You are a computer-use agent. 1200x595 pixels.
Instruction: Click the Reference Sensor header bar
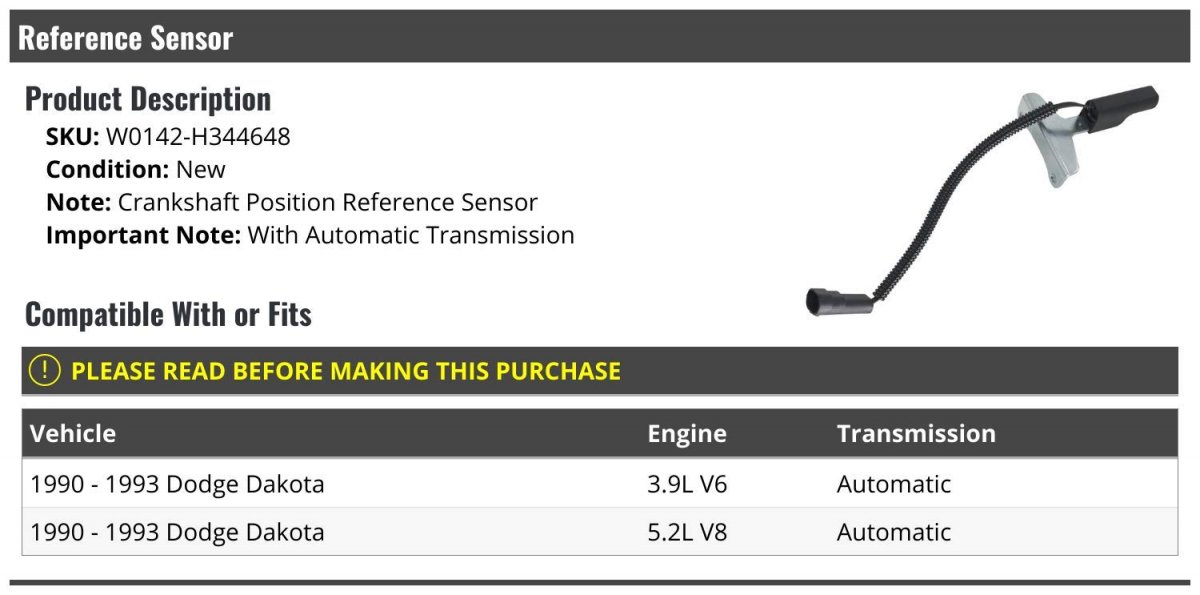(x=600, y=38)
